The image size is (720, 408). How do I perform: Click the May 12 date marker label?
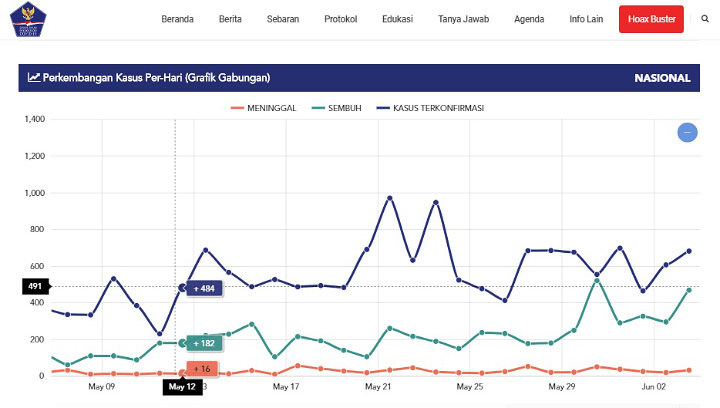182,387
